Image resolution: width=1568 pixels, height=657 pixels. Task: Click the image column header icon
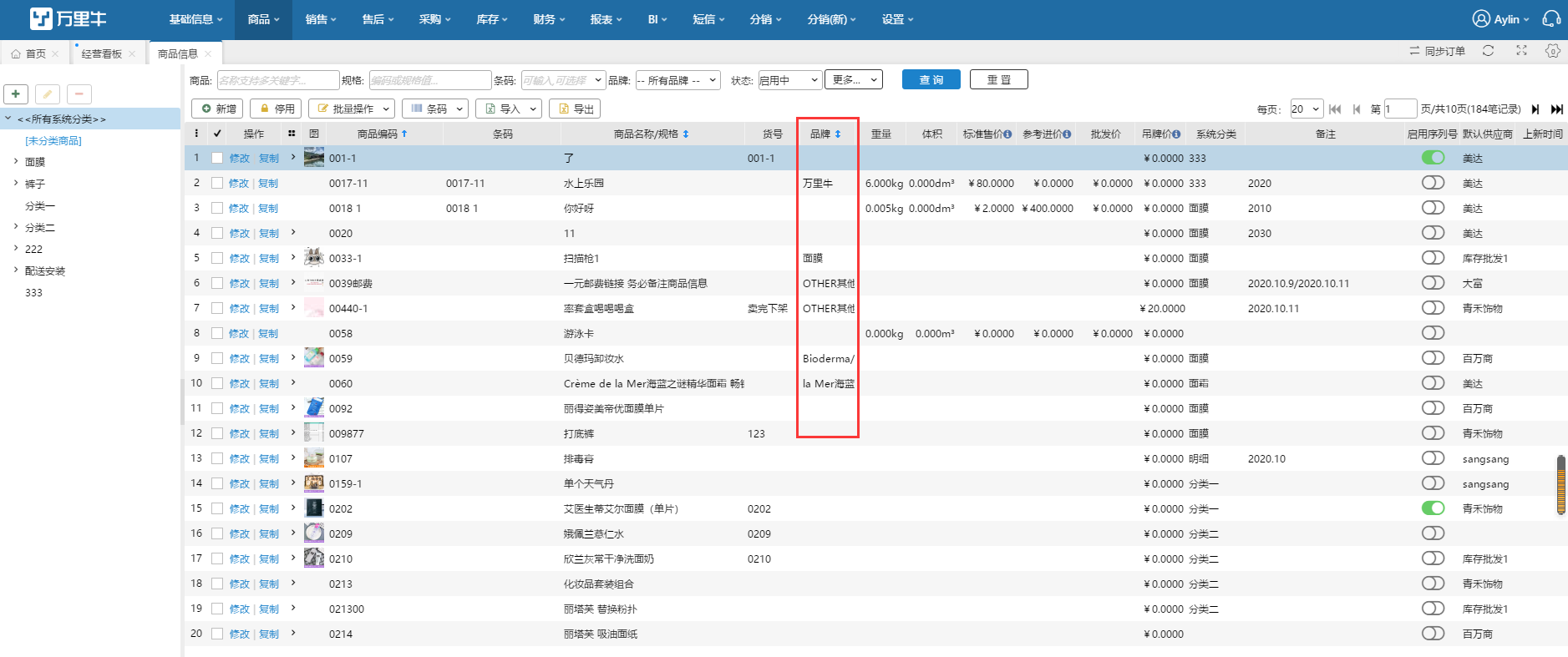(314, 134)
